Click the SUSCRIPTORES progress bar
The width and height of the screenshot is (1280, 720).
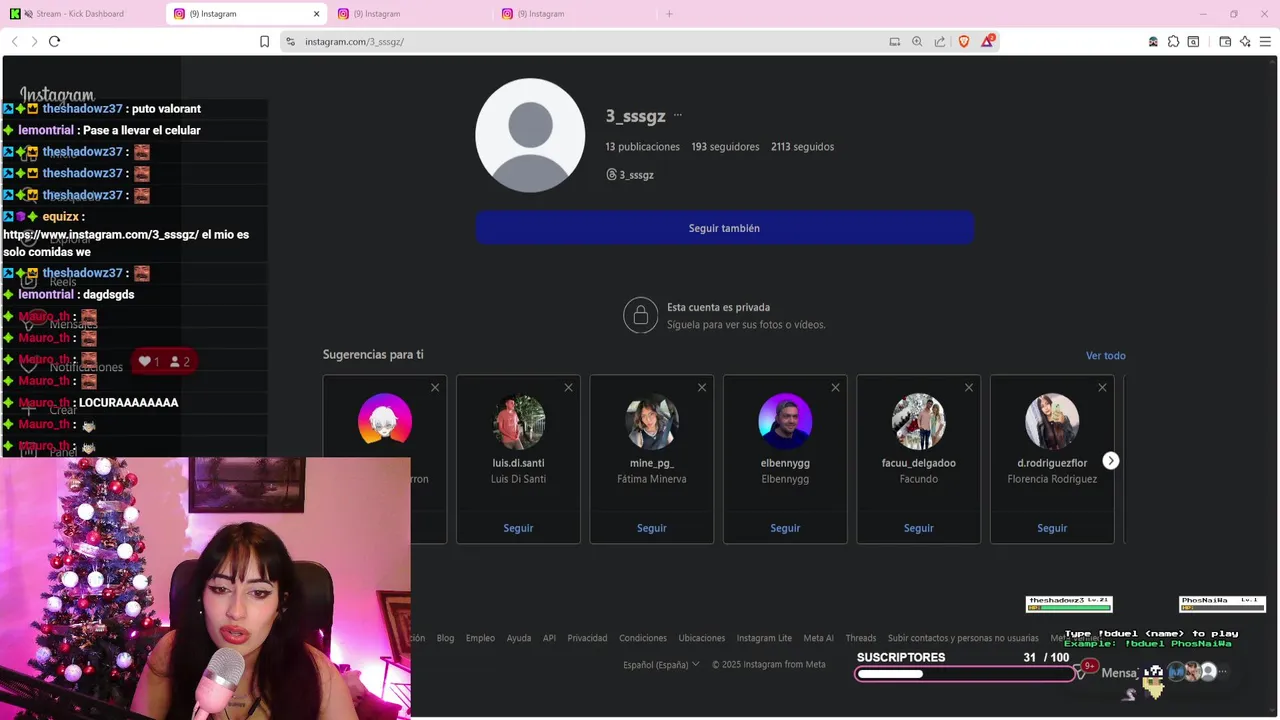pos(965,674)
